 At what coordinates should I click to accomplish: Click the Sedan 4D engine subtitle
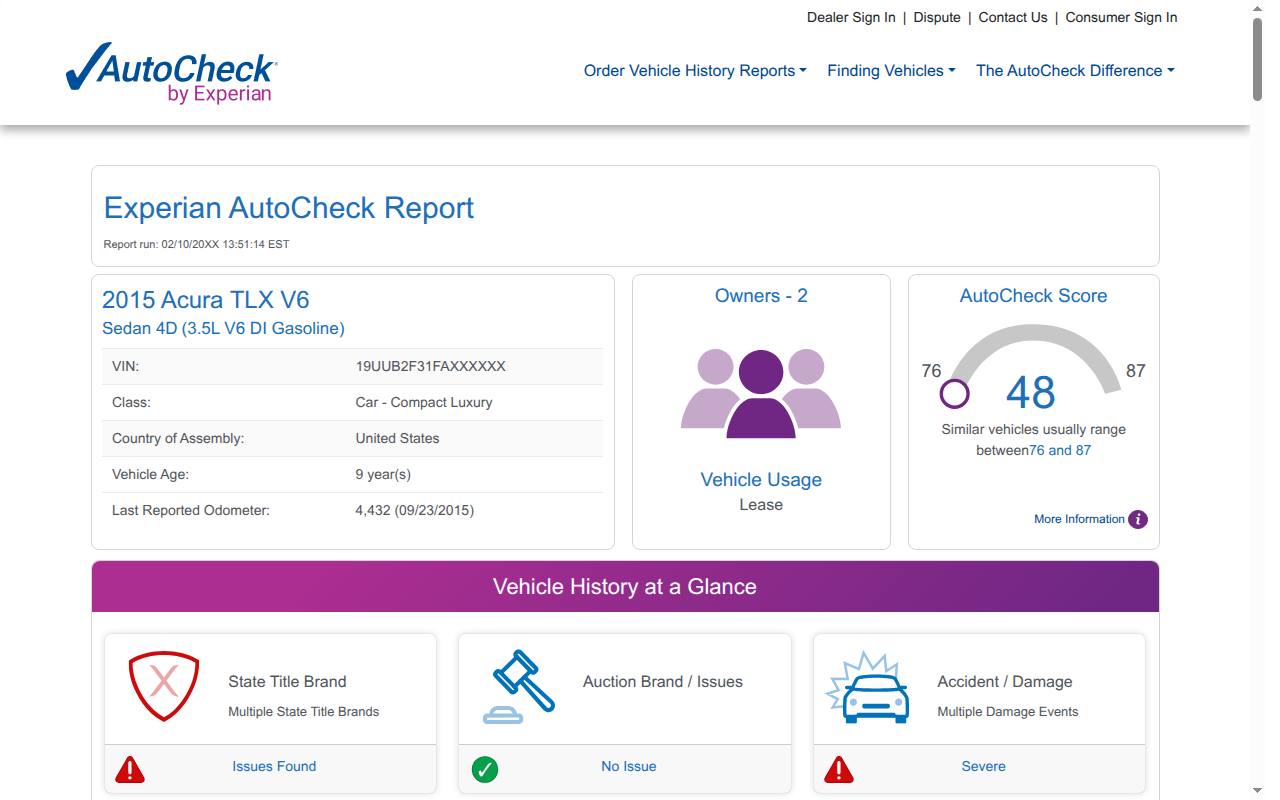223,328
